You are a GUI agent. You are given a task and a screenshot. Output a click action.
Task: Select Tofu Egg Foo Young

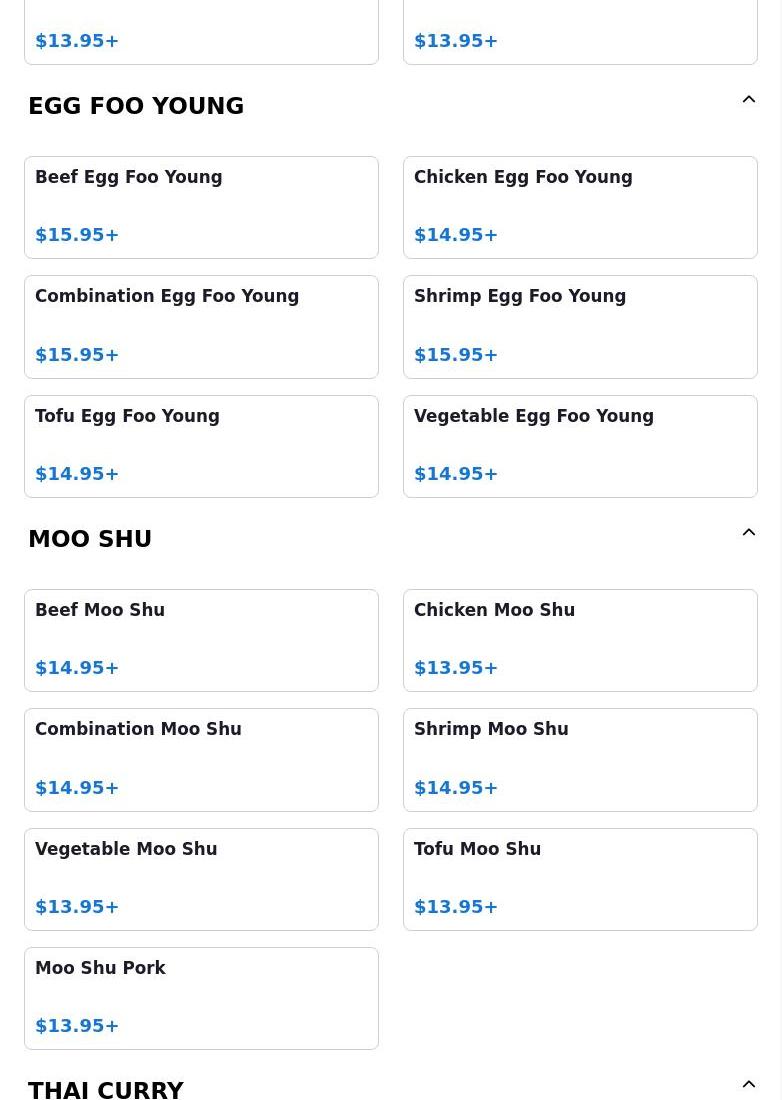pyautogui.click(x=201, y=446)
